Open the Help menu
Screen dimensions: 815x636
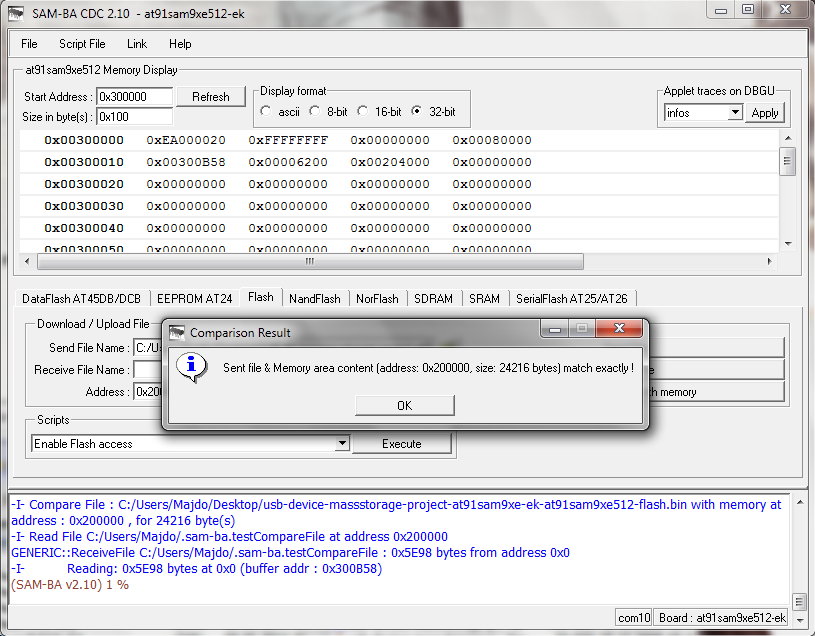(180, 44)
